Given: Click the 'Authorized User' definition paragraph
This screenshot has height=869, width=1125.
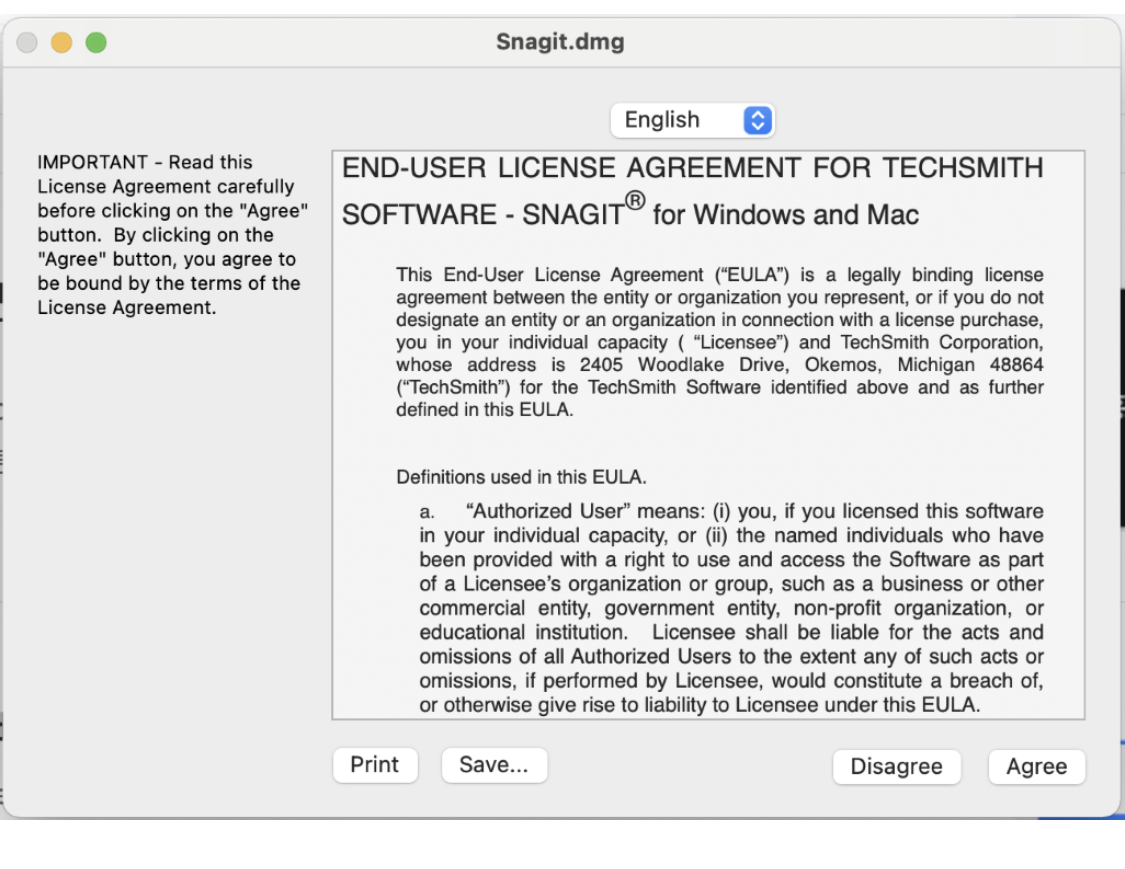Looking at the screenshot, I should pyautogui.click(x=731, y=608).
